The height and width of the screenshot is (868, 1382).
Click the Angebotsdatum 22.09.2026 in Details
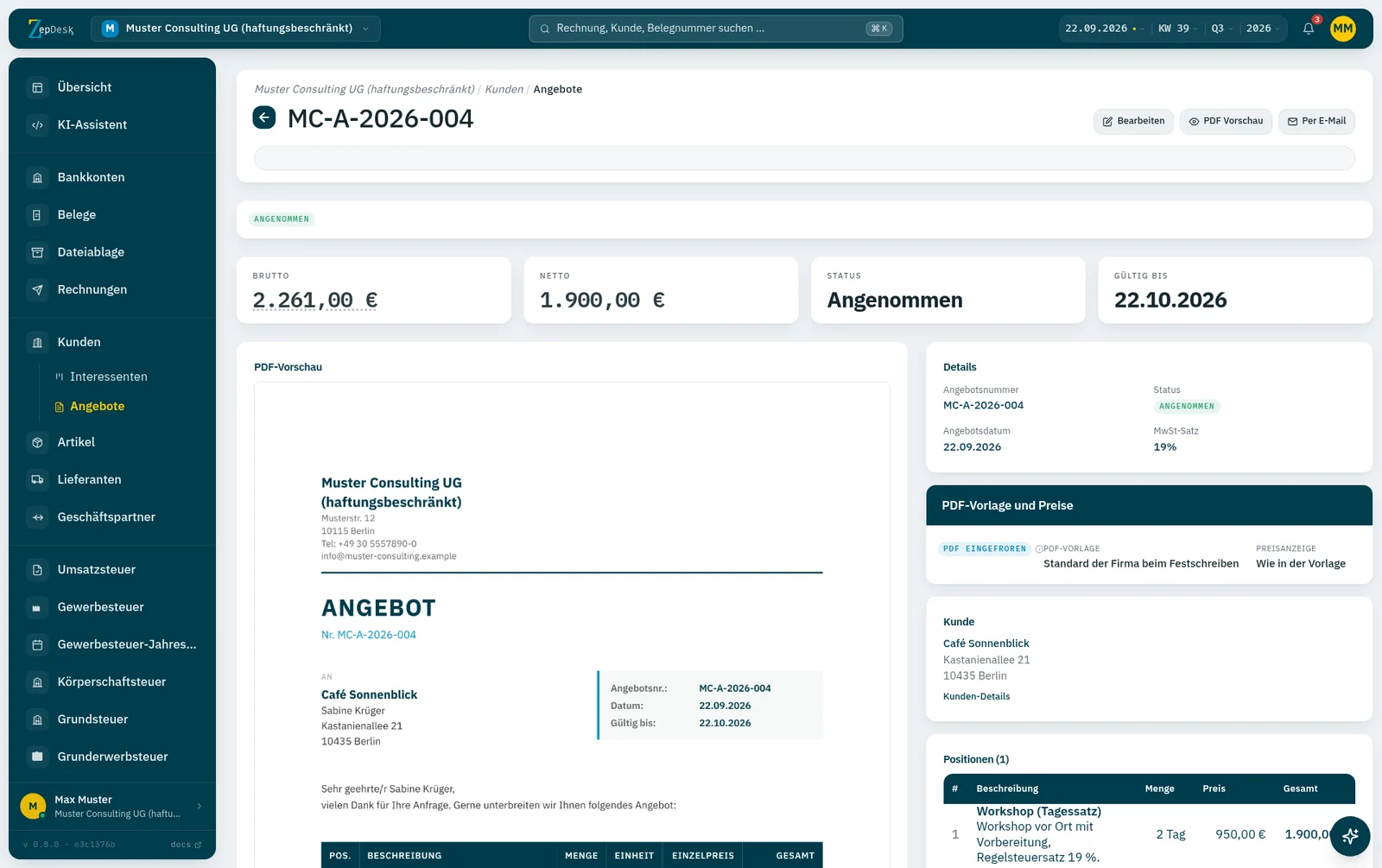click(x=972, y=447)
